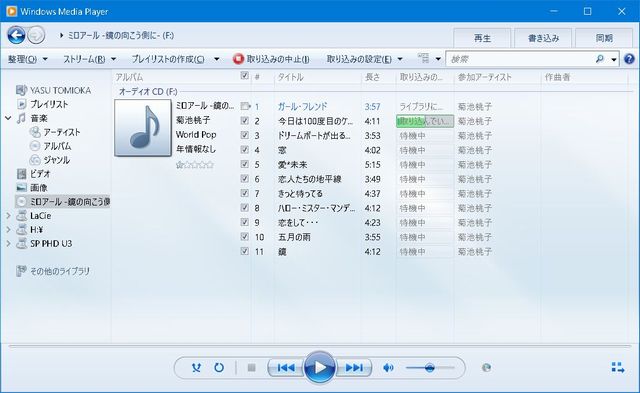Image resolution: width=640 pixels, height=393 pixels.
Task: Toggle the select-all checkbox in header
Action: pos(244,75)
